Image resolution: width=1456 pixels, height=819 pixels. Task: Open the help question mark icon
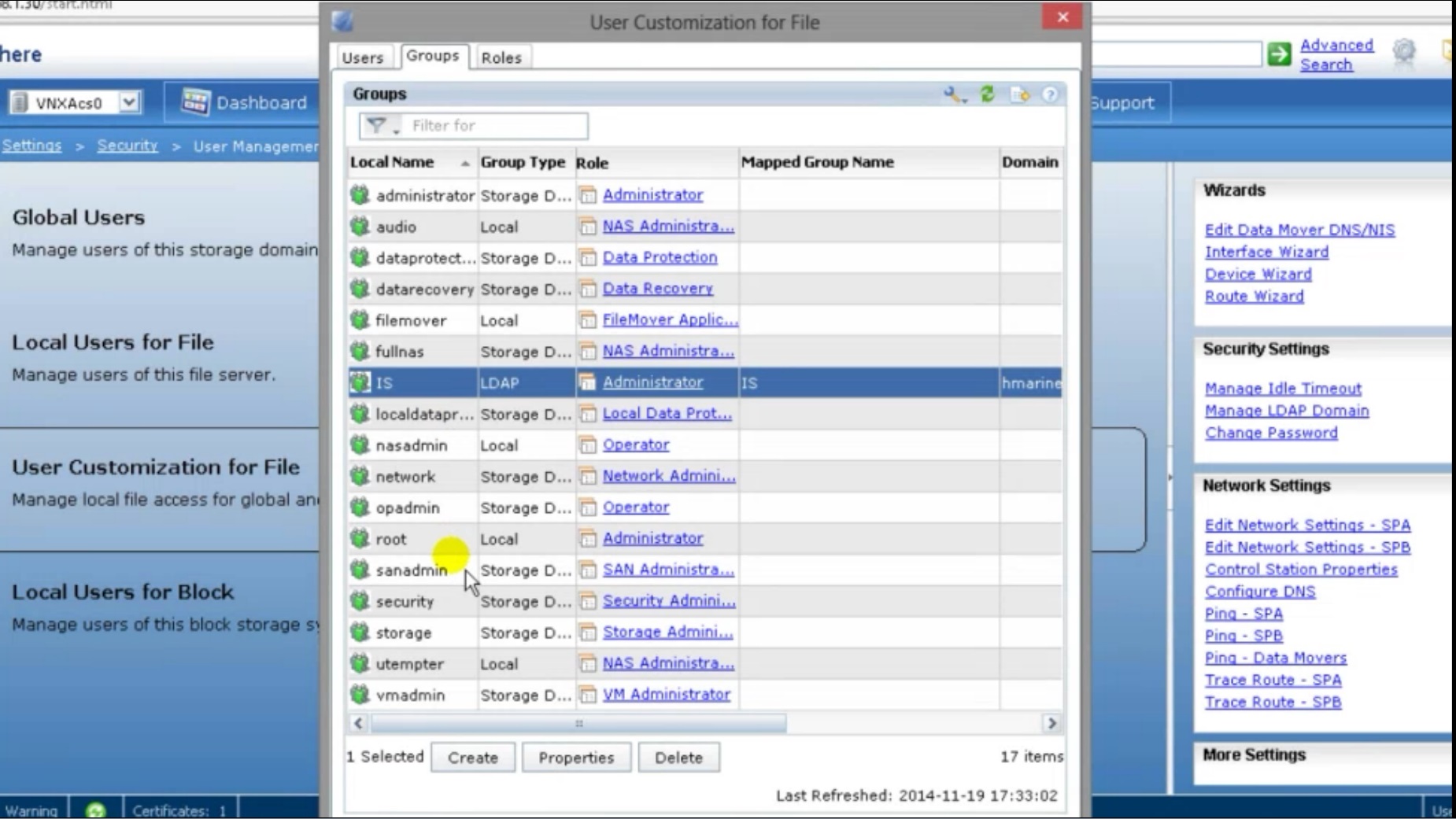coord(1050,95)
